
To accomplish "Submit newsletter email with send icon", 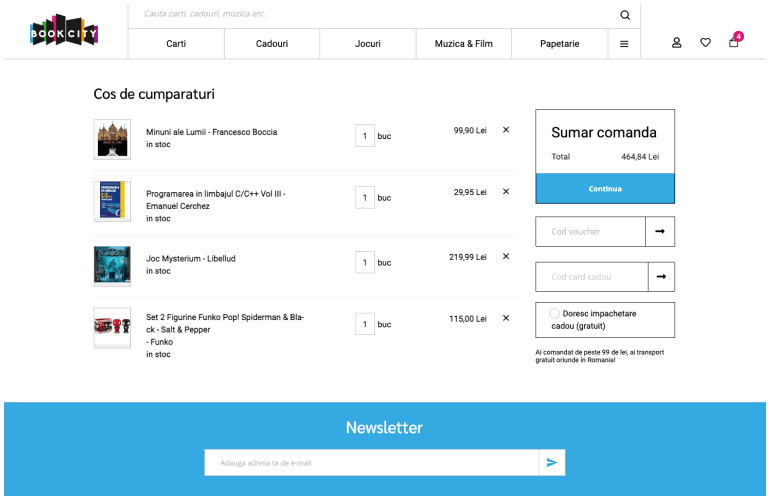I will point(552,463).
